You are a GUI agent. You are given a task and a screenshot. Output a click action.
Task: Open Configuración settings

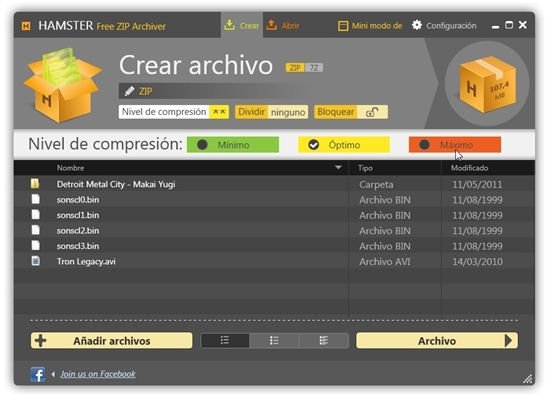click(x=444, y=26)
